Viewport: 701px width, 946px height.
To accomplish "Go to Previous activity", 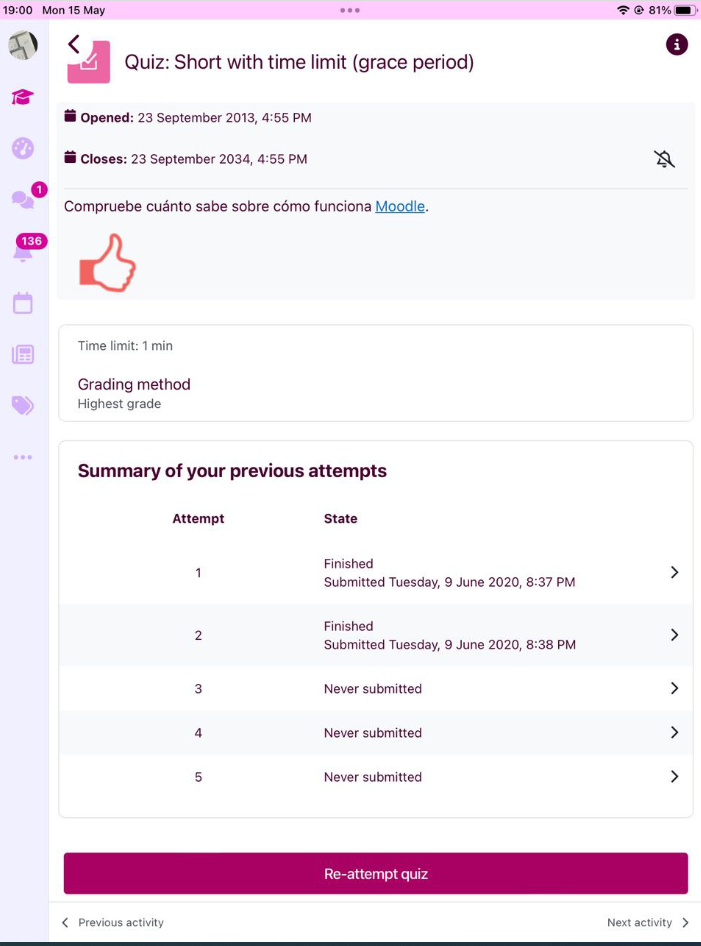I will click(113, 922).
